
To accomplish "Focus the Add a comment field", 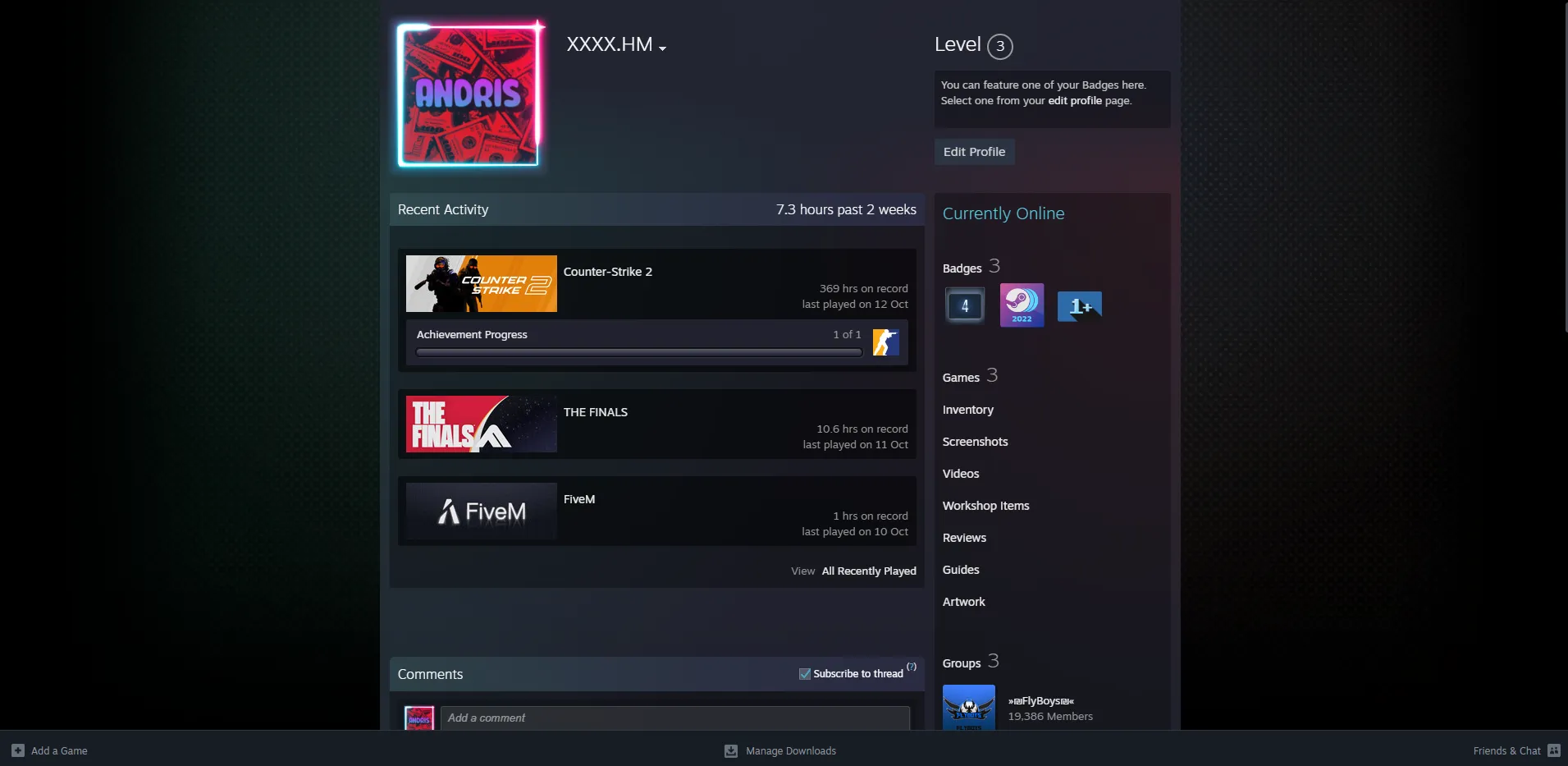I will [675, 718].
